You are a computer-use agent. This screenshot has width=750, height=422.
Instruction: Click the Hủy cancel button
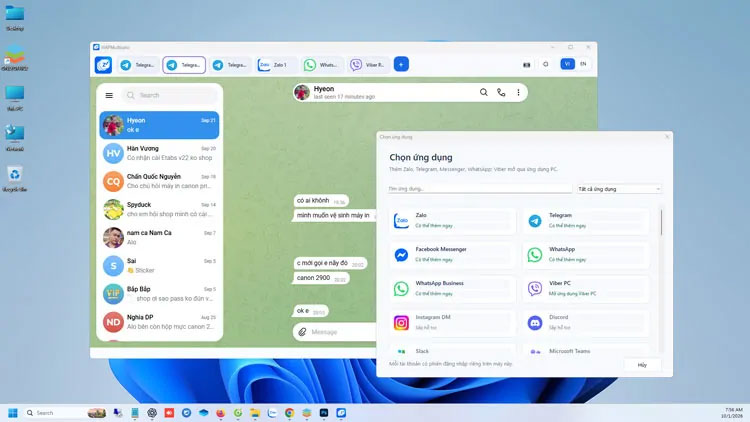pyautogui.click(x=642, y=365)
